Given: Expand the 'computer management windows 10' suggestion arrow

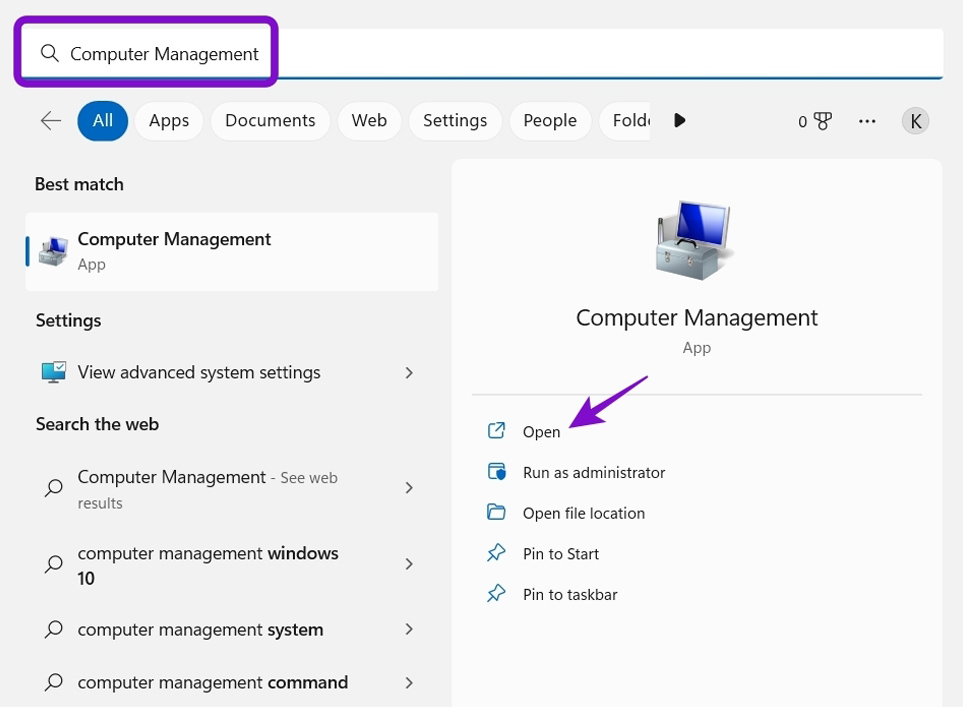Looking at the screenshot, I should (408, 565).
